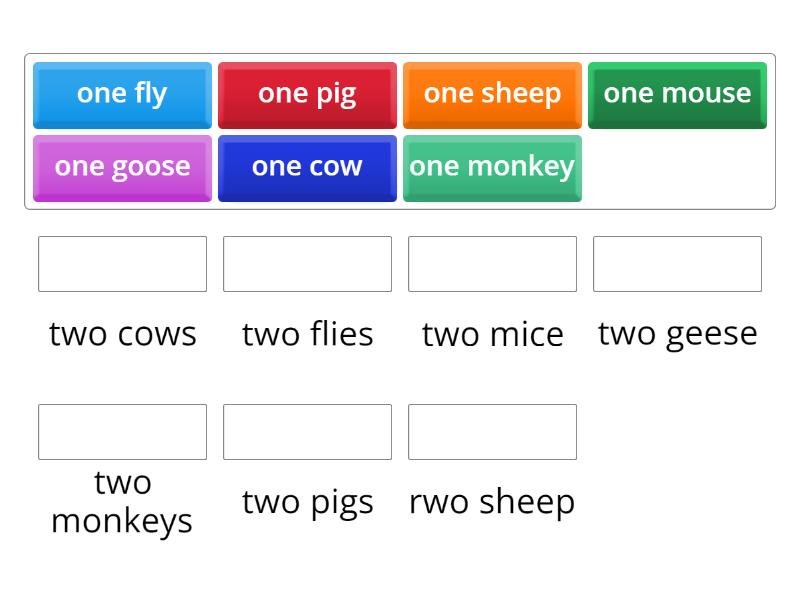This screenshot has height=600, width=800.
Task: Select the dark blue 'one cow' tile
Action: 307,166
